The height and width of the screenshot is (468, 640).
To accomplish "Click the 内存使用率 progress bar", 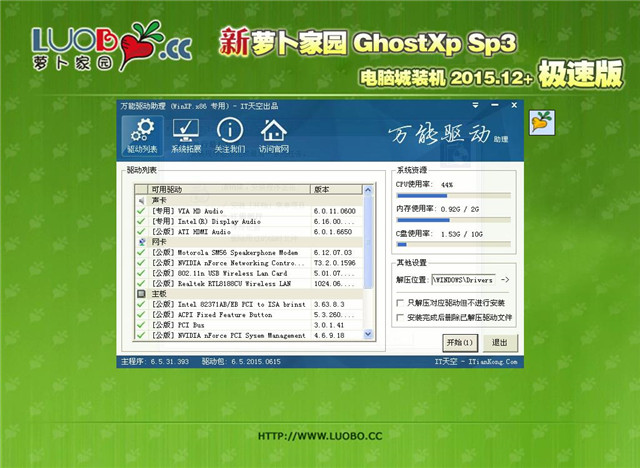I will point(453,220).
